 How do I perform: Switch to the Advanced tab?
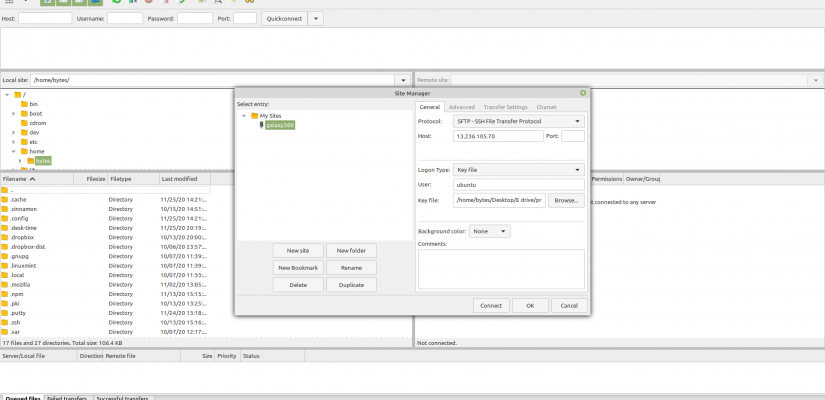(461, 107)
